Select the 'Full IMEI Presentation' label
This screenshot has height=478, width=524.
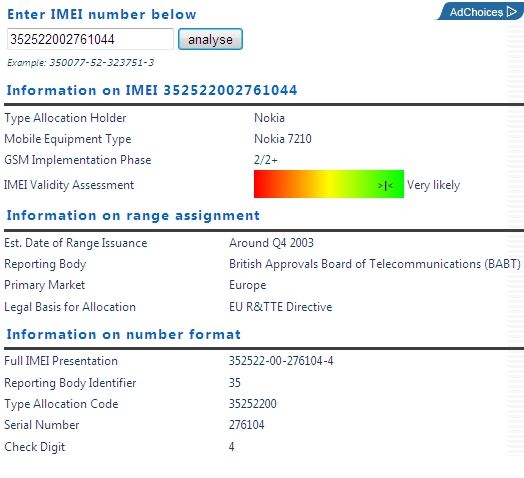tap(61, 361)
